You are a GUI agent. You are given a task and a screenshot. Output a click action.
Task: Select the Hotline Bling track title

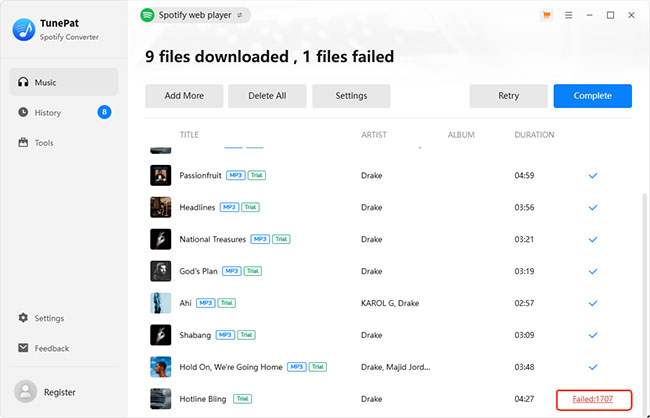[x=203, y=399]
